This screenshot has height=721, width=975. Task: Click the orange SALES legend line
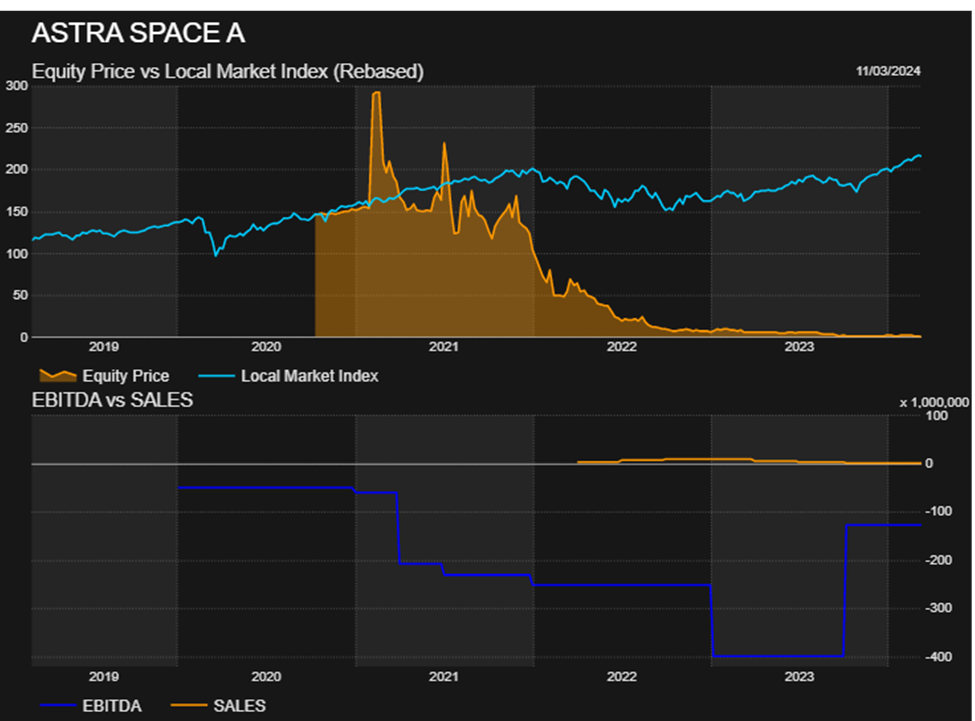[x=188, y=705]
